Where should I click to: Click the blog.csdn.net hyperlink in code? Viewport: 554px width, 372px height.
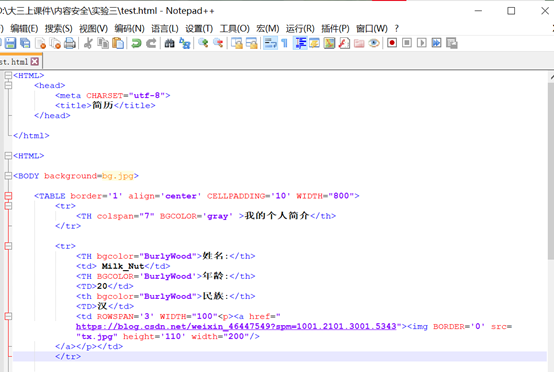click(x=236, y=326)
